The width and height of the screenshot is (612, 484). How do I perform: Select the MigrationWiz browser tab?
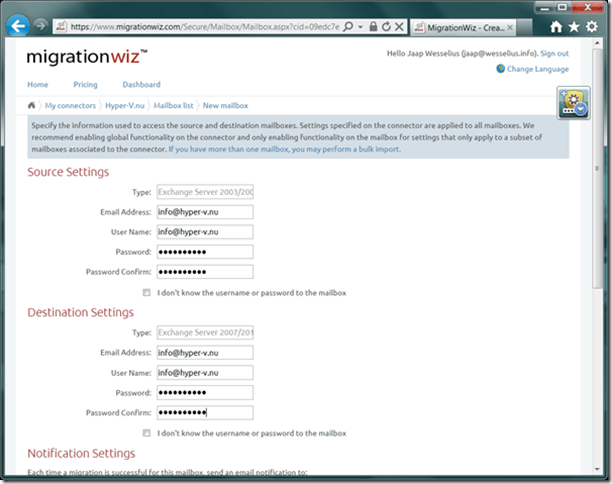tap(473, 27)
